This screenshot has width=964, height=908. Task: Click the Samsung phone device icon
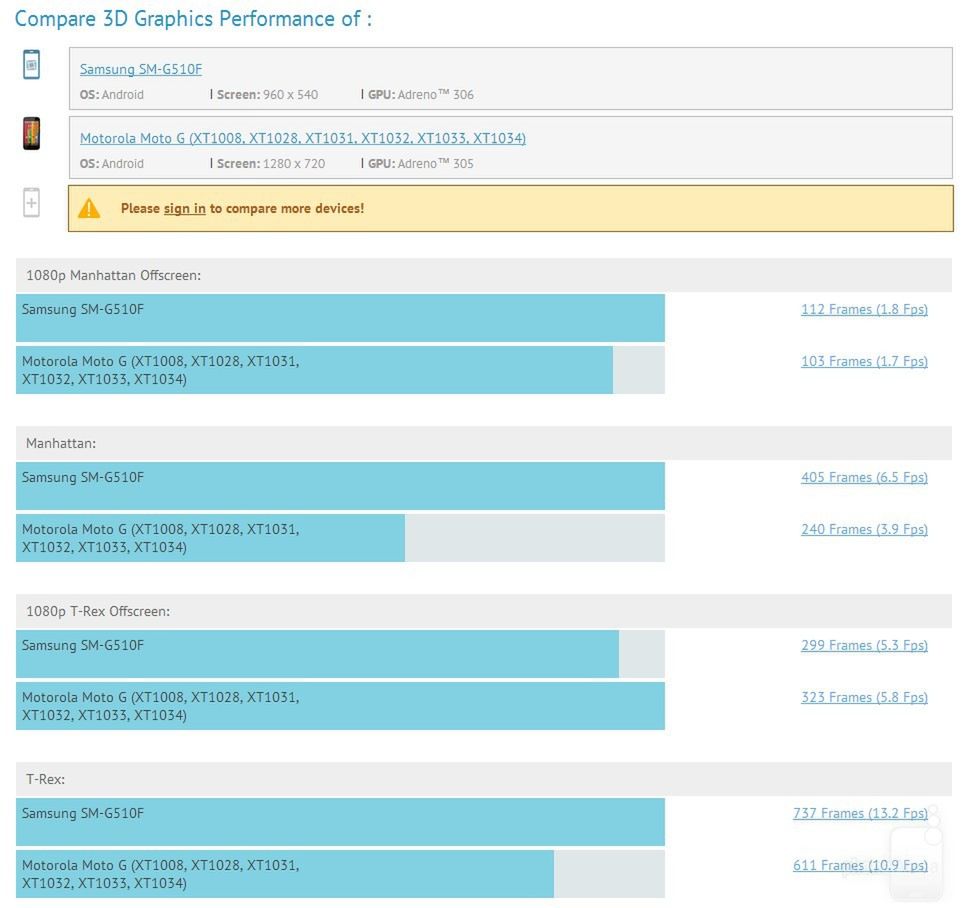32,65
